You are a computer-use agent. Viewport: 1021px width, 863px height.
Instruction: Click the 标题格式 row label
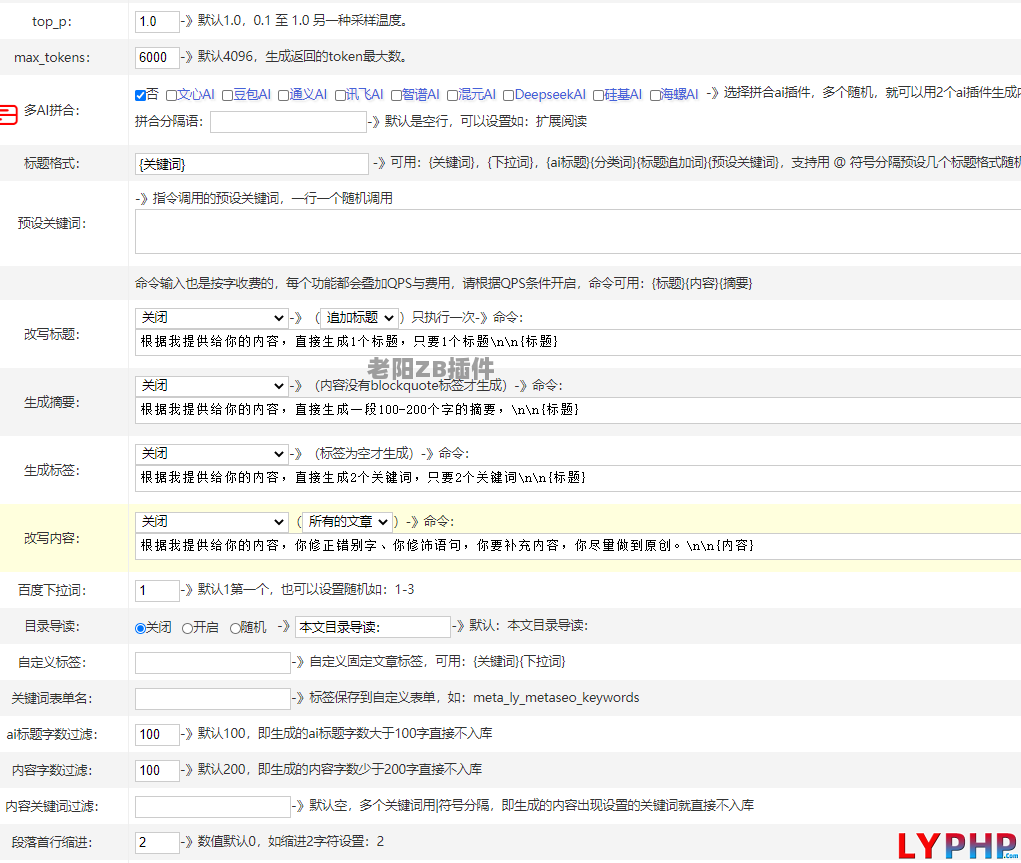pyautogui.click(x=52, y=163)
